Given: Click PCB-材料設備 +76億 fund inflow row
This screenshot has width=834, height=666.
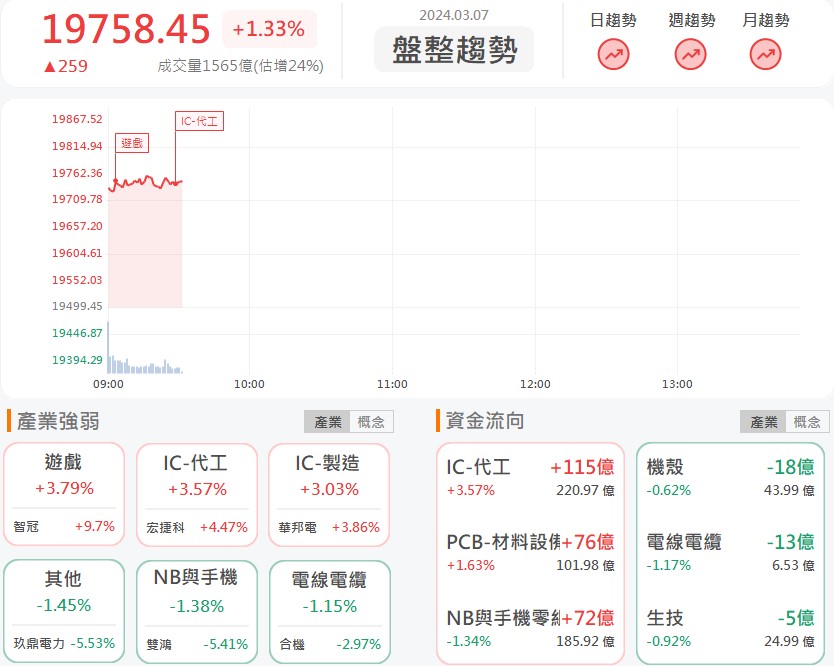Looking at the screenshot, I should (530, 552).
